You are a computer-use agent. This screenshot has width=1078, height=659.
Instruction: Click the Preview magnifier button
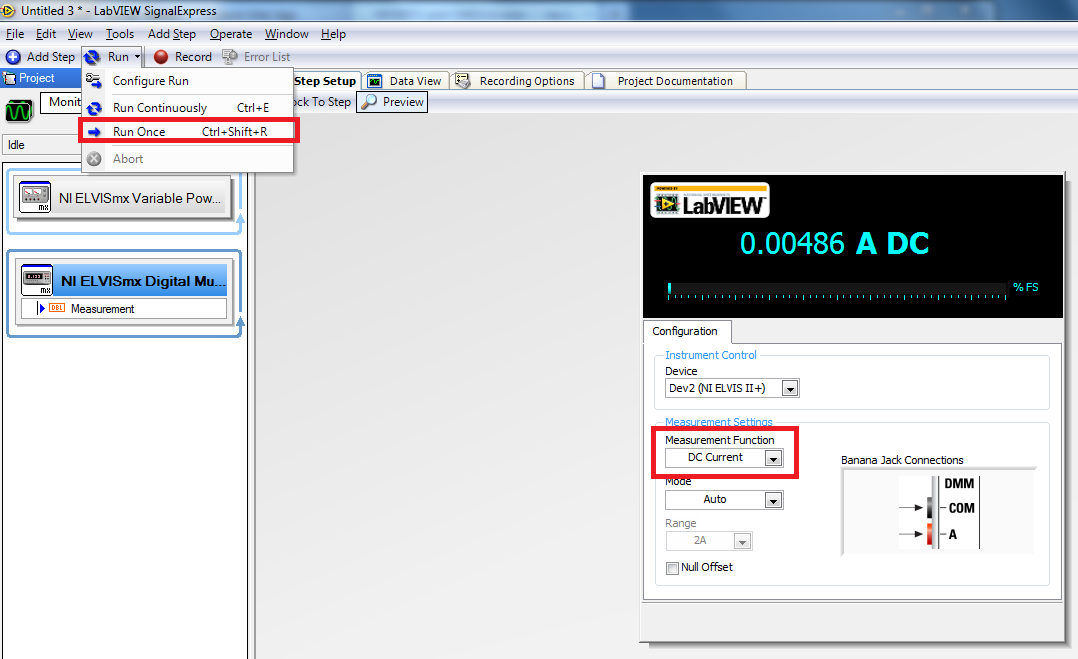coord(392,102)
